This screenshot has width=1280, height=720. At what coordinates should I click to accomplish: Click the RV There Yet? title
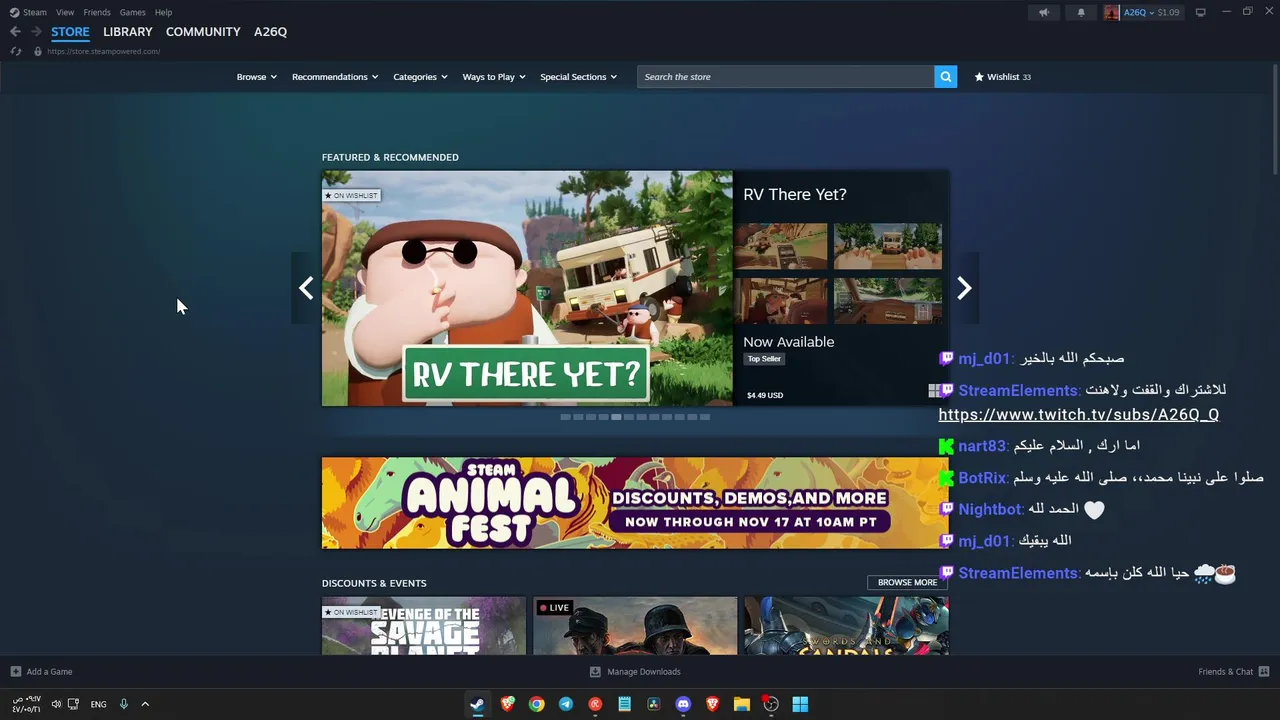pos(794,195)
